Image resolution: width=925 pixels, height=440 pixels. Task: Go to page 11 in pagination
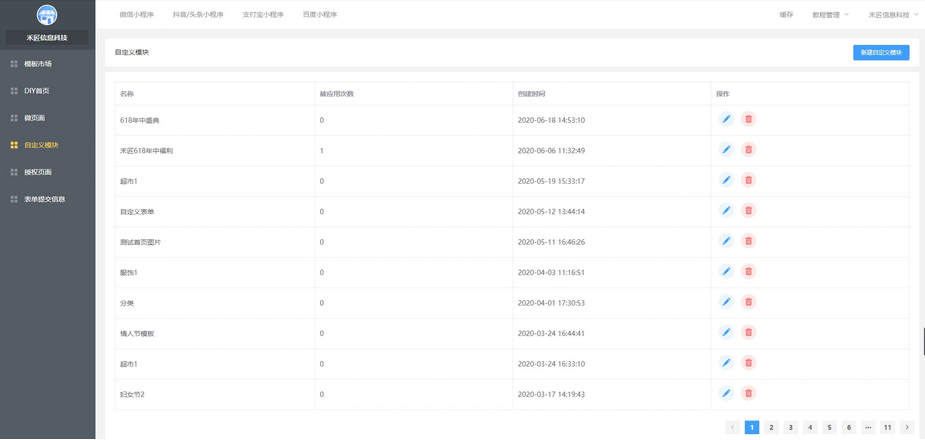(887, 427)
